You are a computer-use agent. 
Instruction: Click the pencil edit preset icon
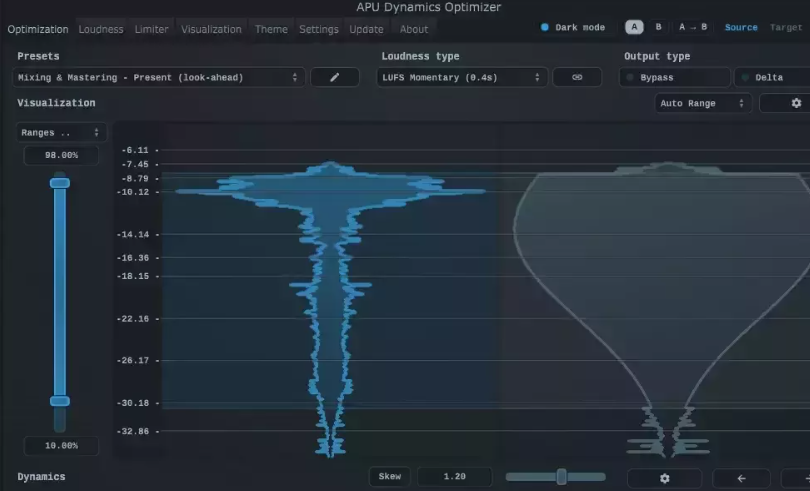point(335,77)
